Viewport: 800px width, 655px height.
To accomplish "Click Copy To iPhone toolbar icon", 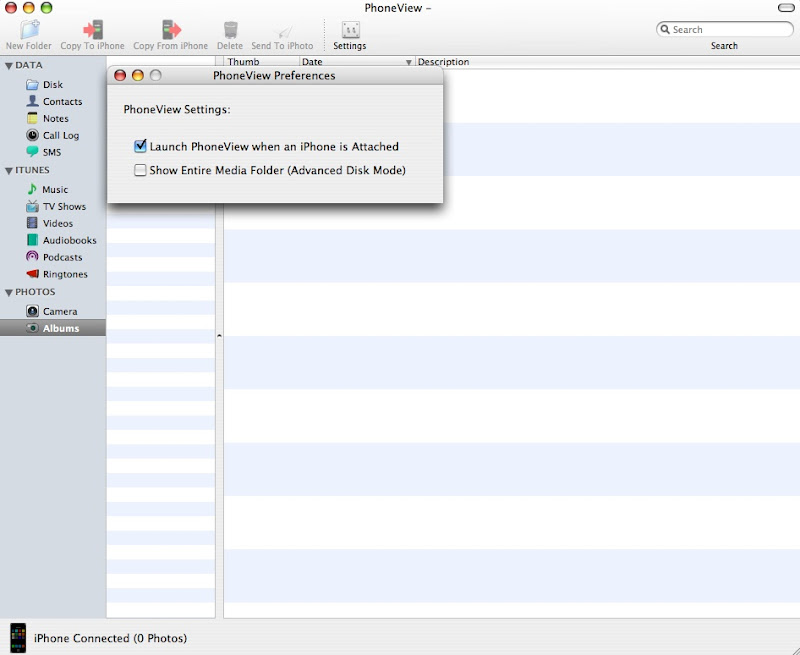I will (92, 31).
